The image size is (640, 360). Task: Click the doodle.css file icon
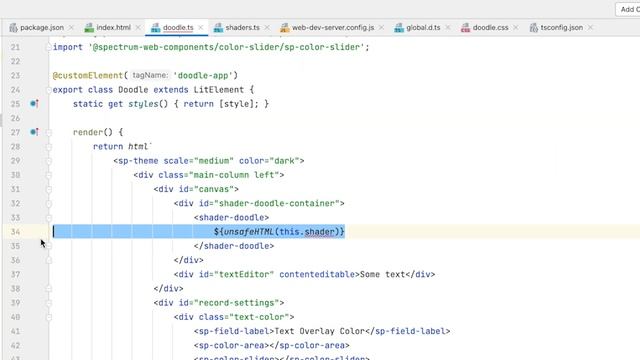point(465,27)
